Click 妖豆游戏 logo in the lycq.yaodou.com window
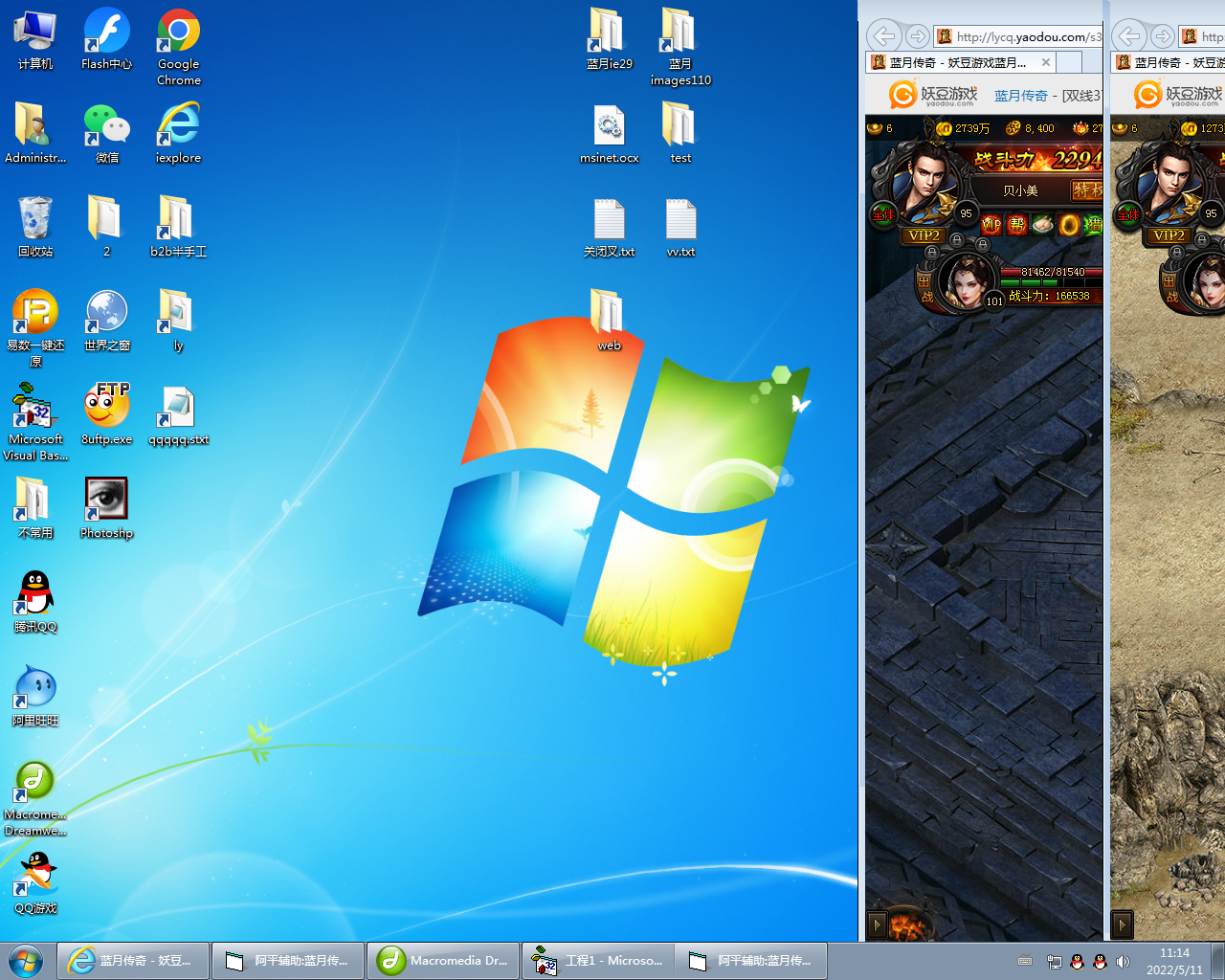1225x980 pixels. point(933,95)
